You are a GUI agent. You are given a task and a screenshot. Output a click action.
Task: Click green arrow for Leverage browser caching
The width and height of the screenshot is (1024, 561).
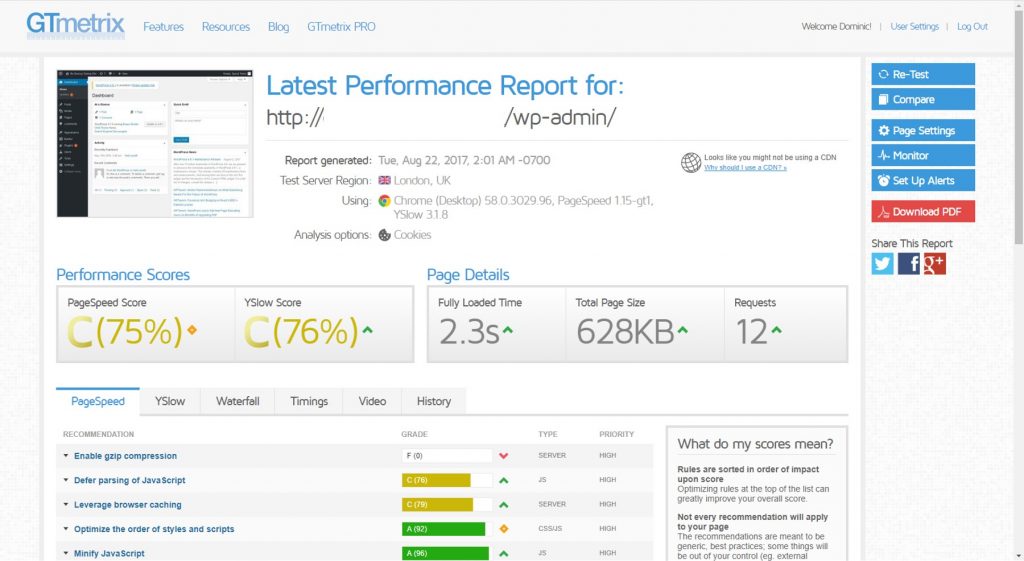[x=504, y=505]
